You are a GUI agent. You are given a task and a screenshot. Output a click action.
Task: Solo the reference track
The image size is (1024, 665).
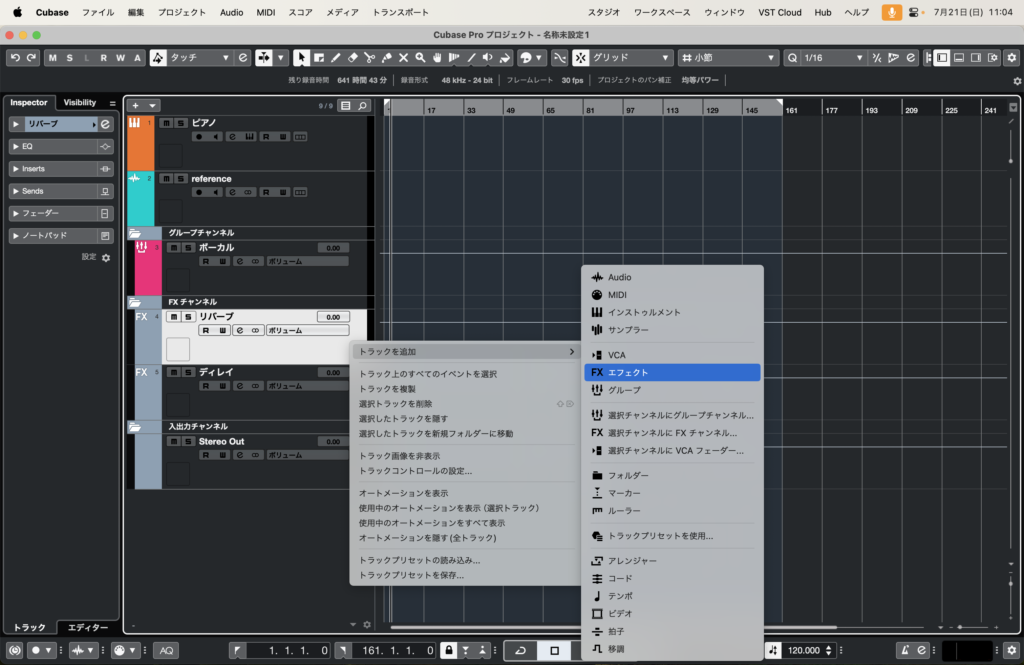181,179
